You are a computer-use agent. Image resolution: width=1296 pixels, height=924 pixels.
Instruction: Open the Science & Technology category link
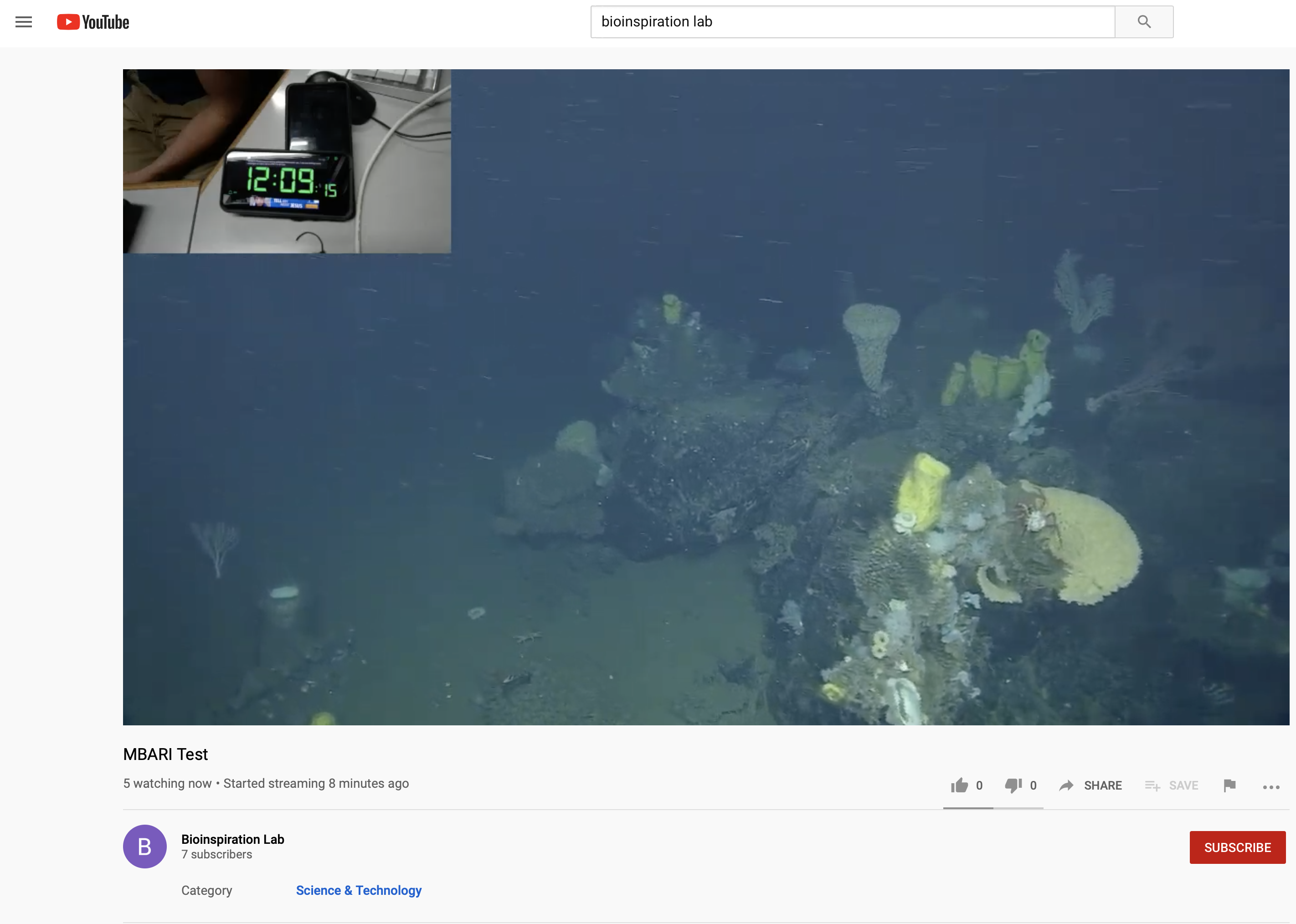pos(359,890)
